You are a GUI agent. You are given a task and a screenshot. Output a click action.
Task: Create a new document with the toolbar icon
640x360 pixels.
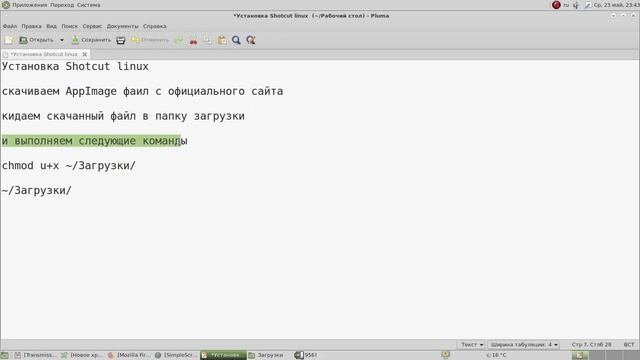point(9,40)
